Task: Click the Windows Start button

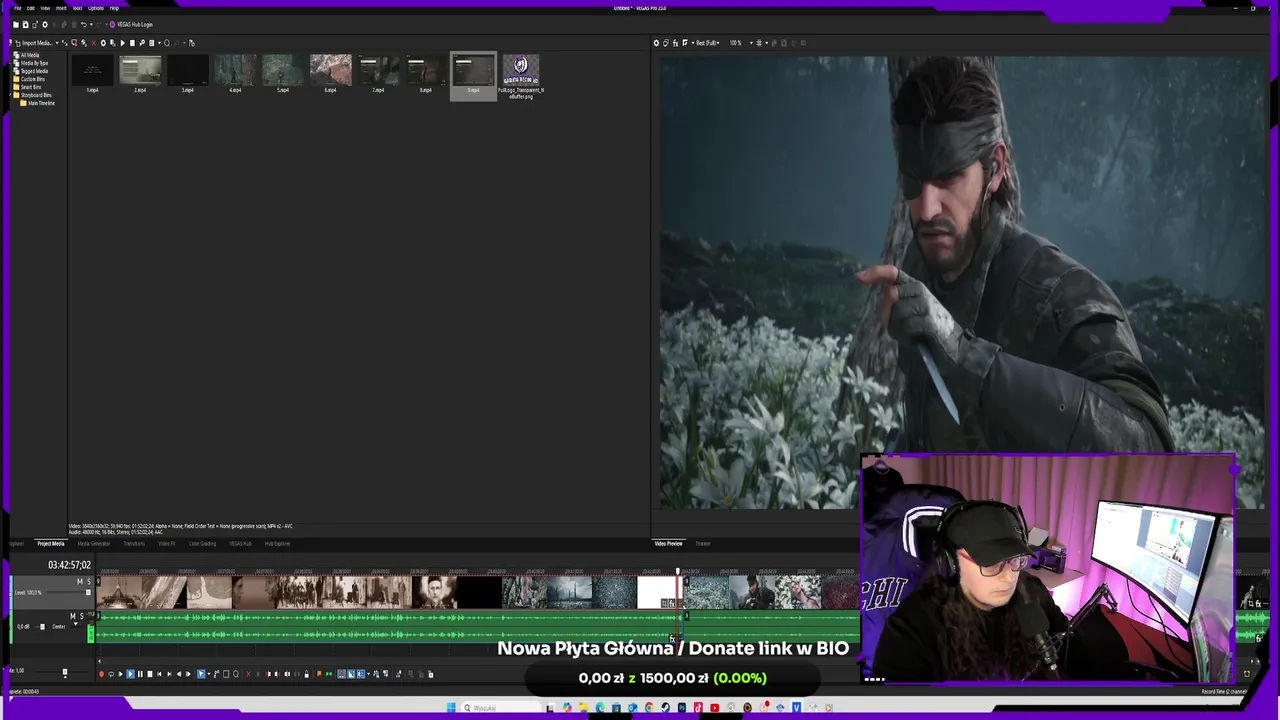Action: click(x=451, y=708)
